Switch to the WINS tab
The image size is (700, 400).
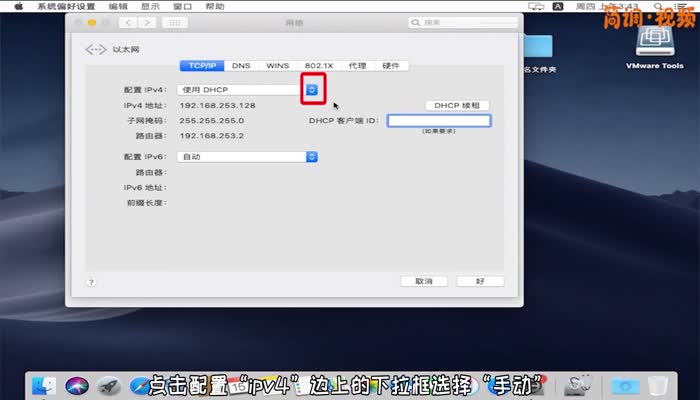(x=277, y=66)
